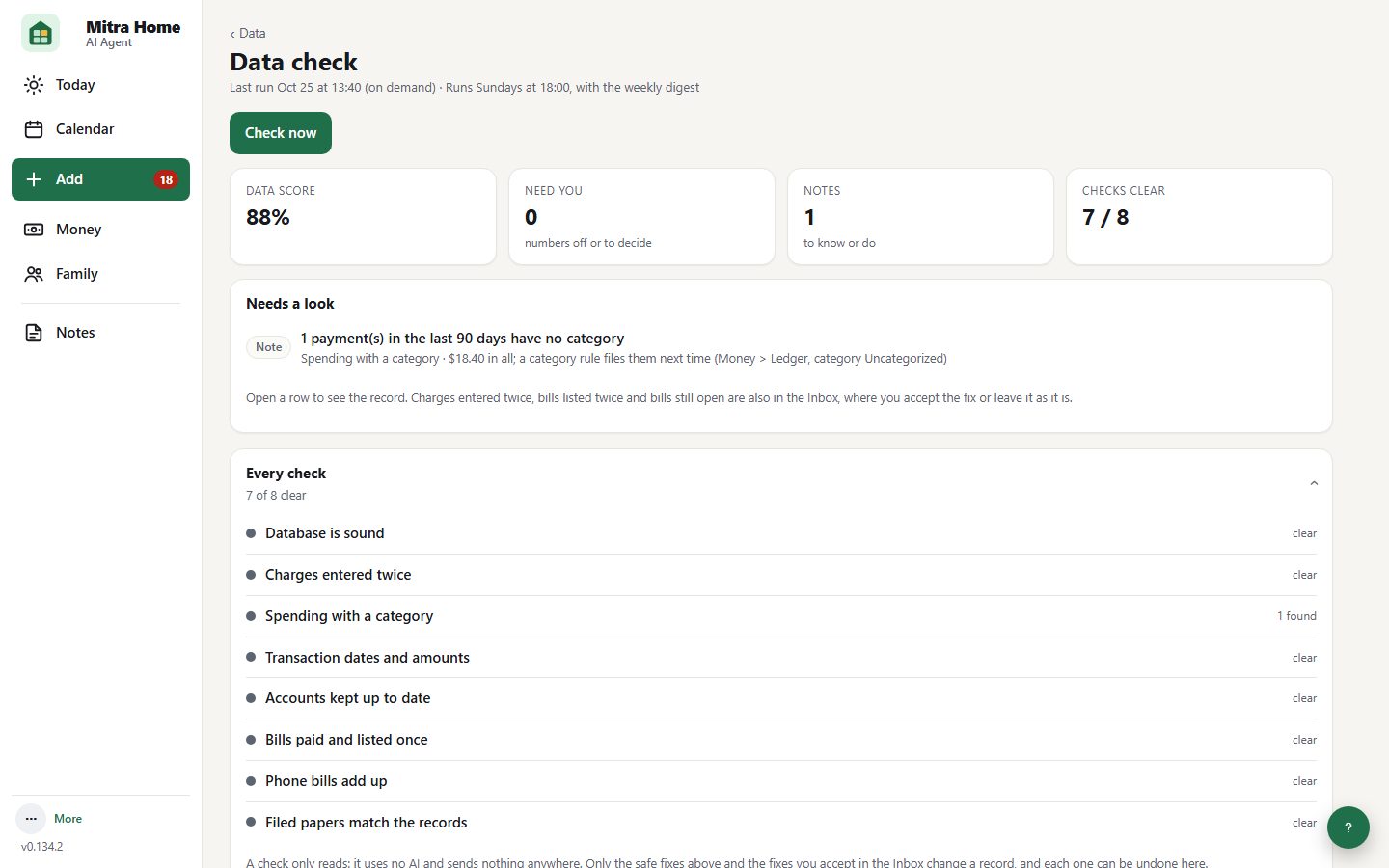Open Today via its sun icon
This screenshot has width=1389, height=868.
pos(34,85)
